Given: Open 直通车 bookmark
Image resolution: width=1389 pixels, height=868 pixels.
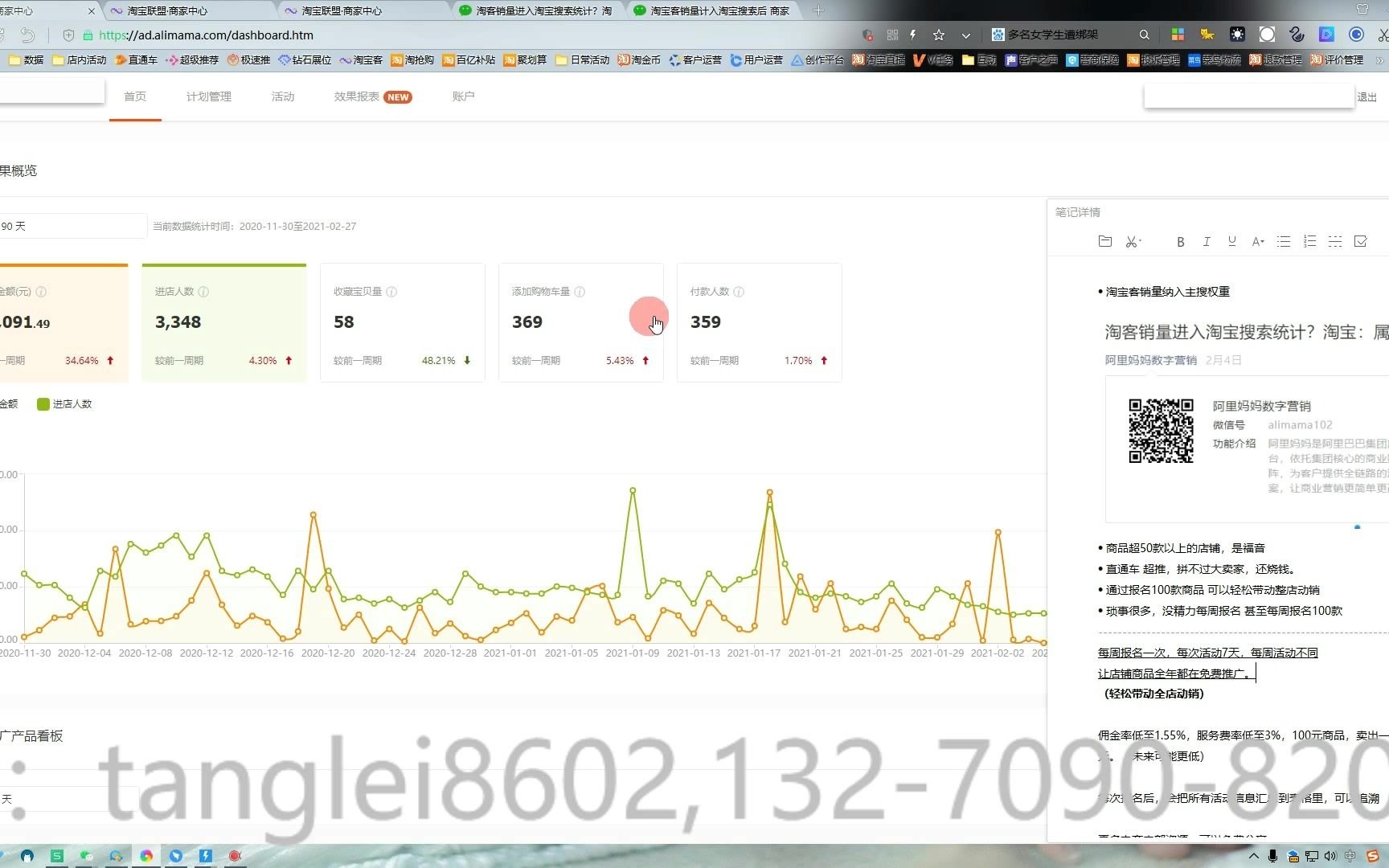Looking at the screenshot, I should tap(136, 60).
